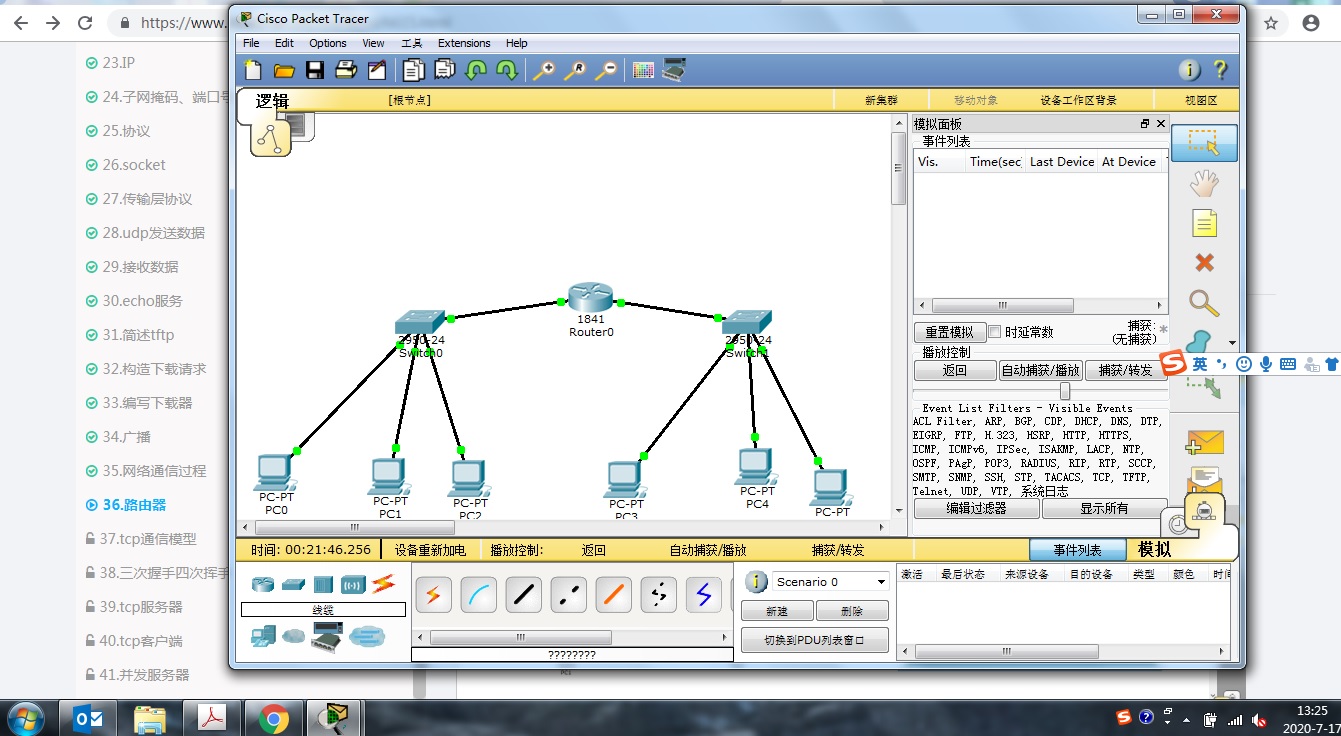This screenshot has width=1341, height=736.
Task: Zoom in on the workspace
Action: pyautogui.click(x=544, y=70)
